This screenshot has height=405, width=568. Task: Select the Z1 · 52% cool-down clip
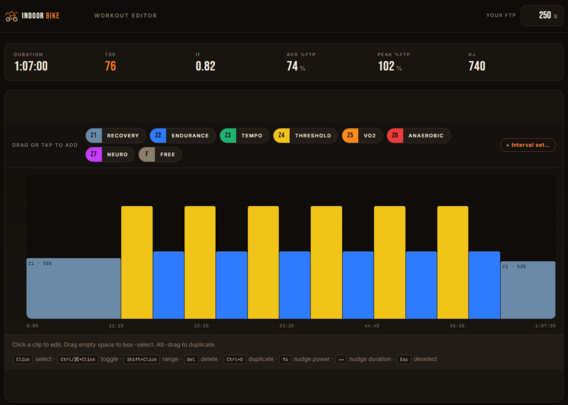528,290
